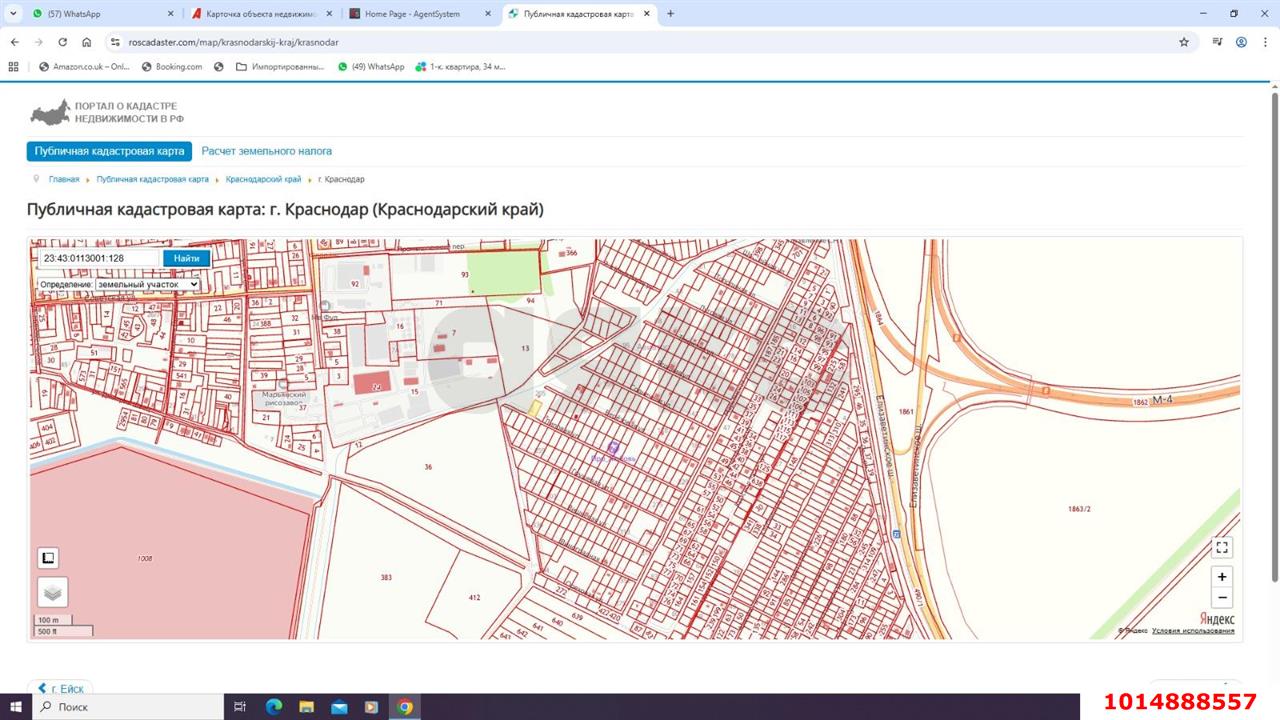This screenshot has width=1280, height=720.
Task: Expand the Определение object type dropdown
Action: click(147, 284)
